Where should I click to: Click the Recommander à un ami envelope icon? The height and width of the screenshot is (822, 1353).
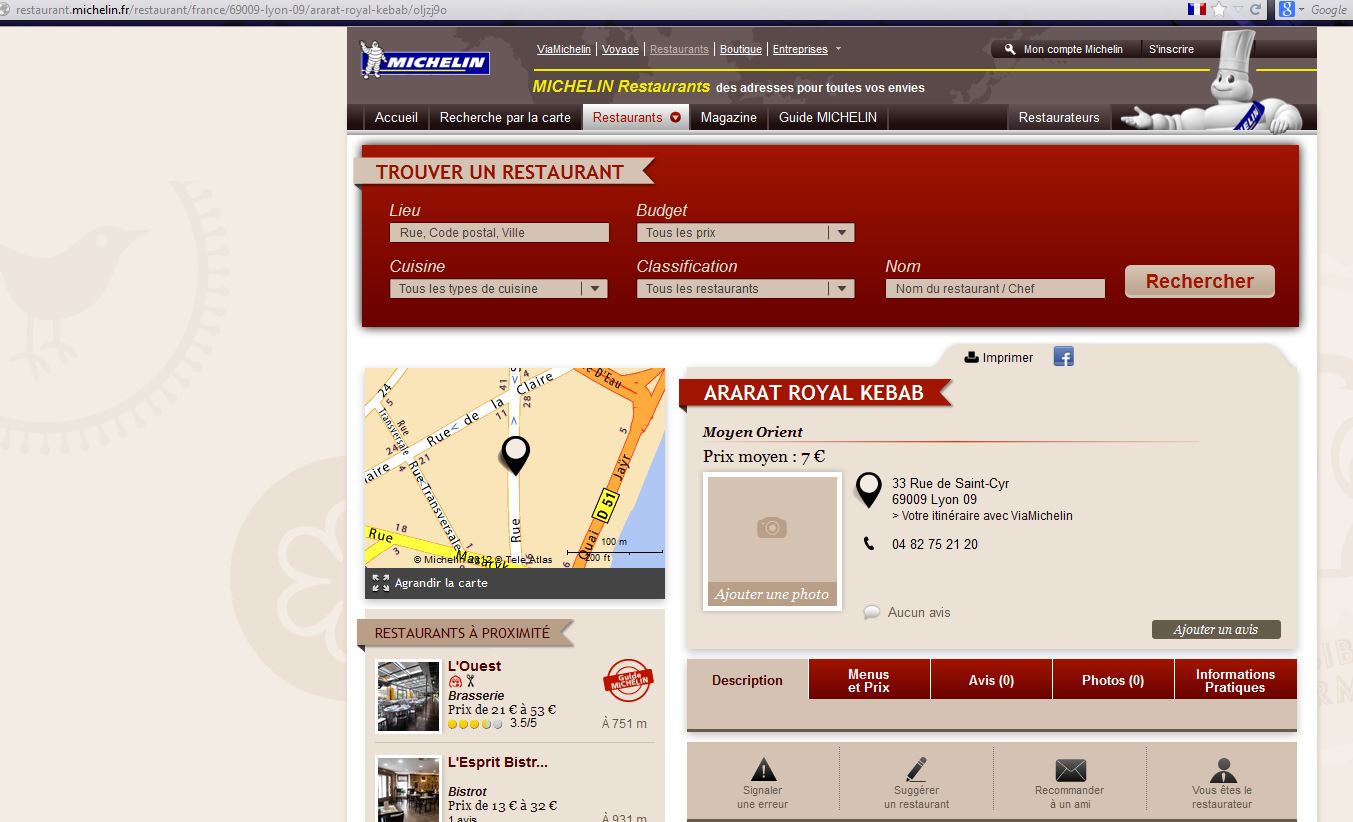[x=1070, y=770]
